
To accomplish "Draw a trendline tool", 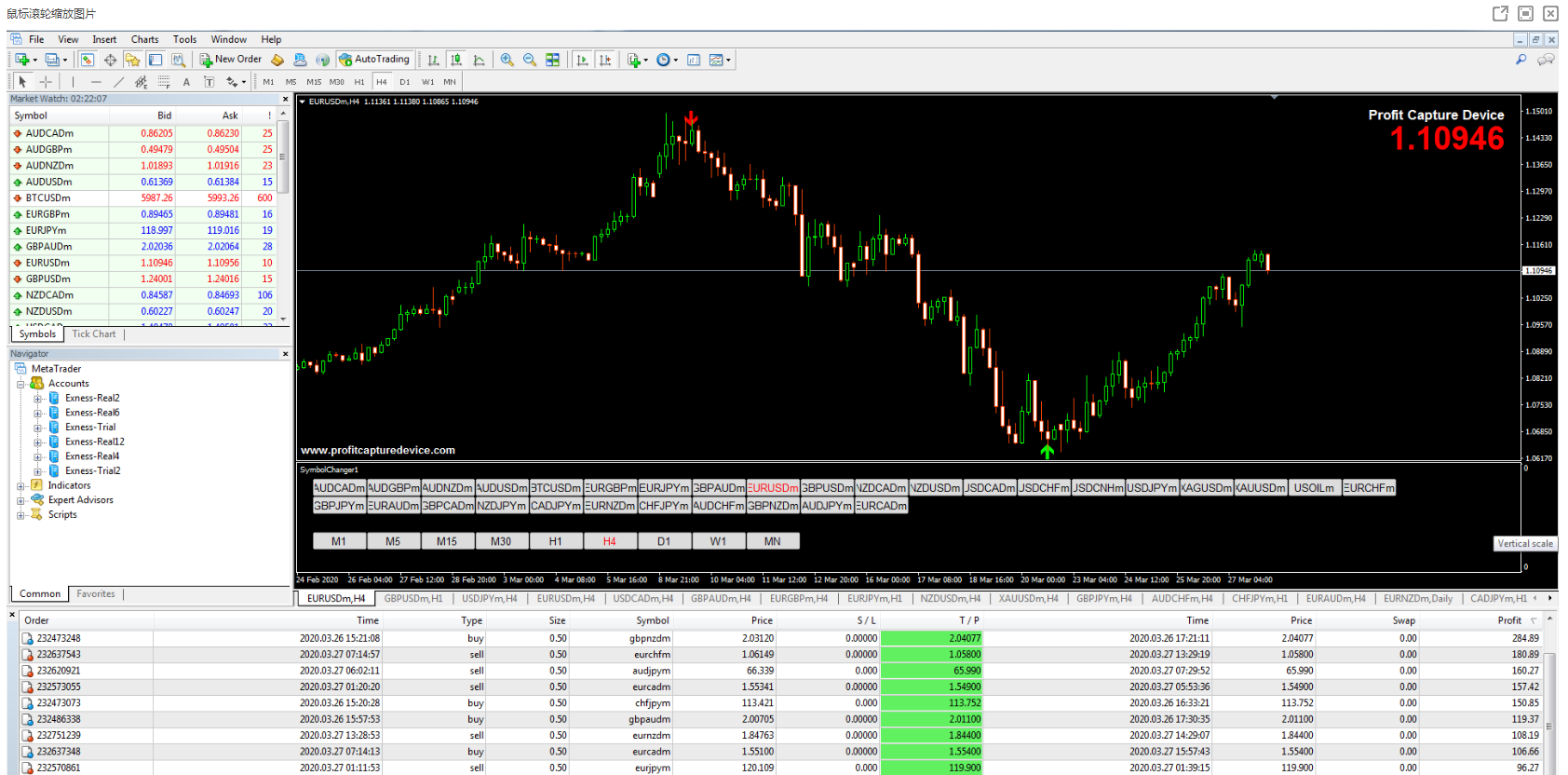I will [118, 82].
